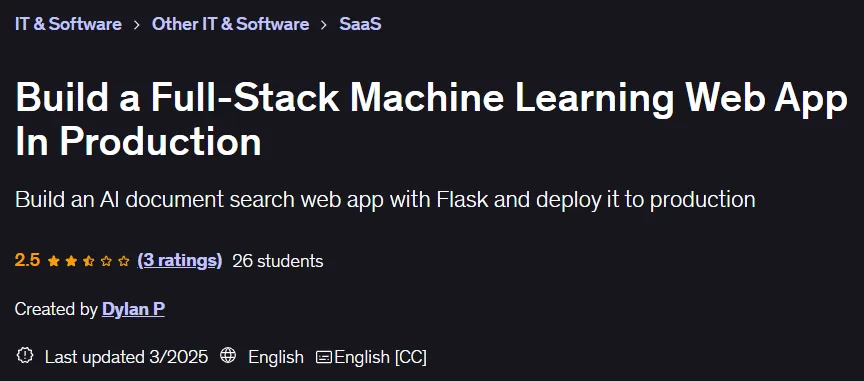Click the 'Last updated 3/2025' text
Image resolution: width=864 pixels, height=381 pixels.
click(x=126, y=357)
